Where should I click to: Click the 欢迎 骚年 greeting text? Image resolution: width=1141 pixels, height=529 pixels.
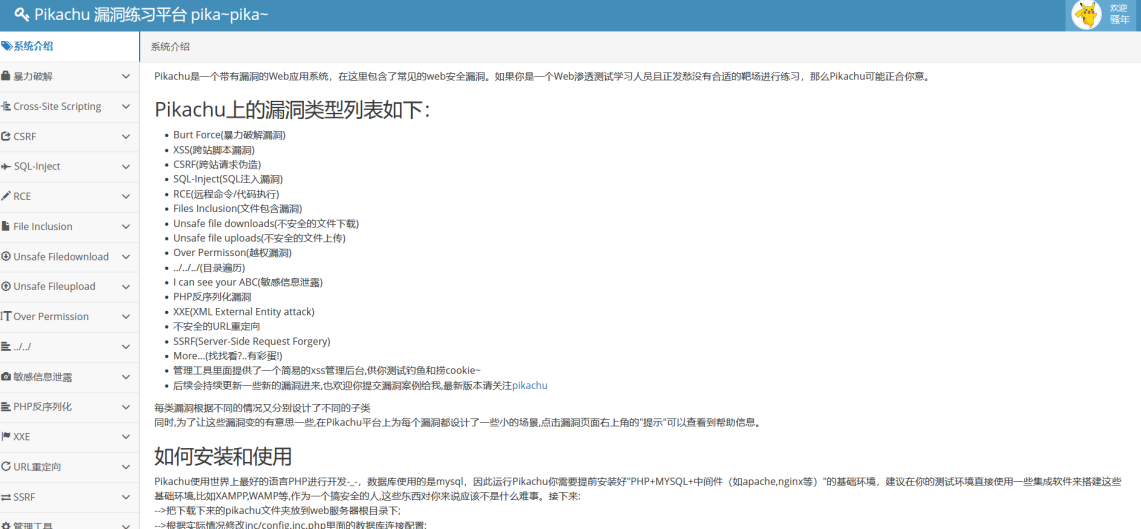1118,14
